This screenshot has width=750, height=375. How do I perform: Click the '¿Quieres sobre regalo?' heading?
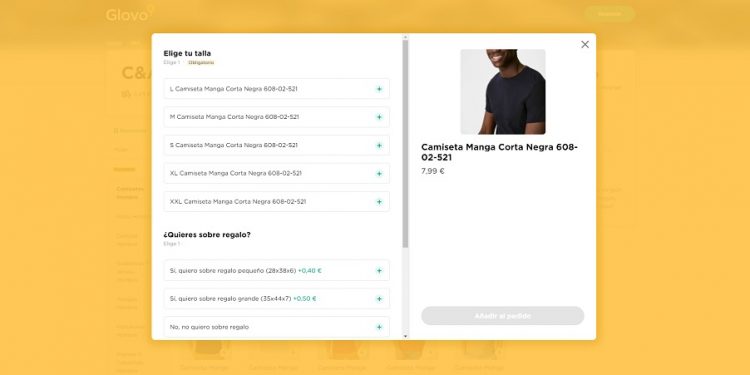point(207,235)
